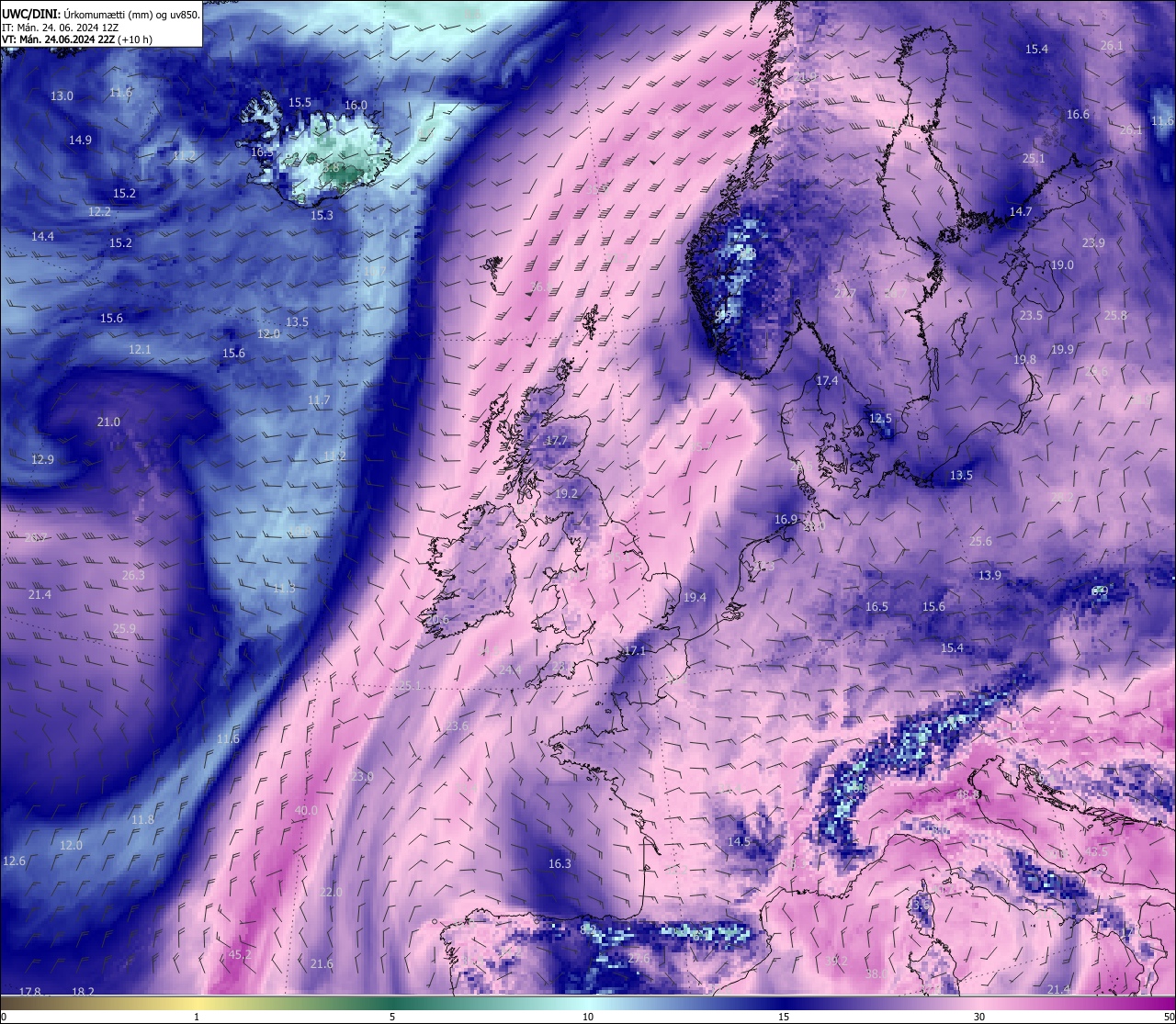Viewport: 1176px width, 1024px height.
Task: Click the map value '23.6'
Action: pos(457,726)
